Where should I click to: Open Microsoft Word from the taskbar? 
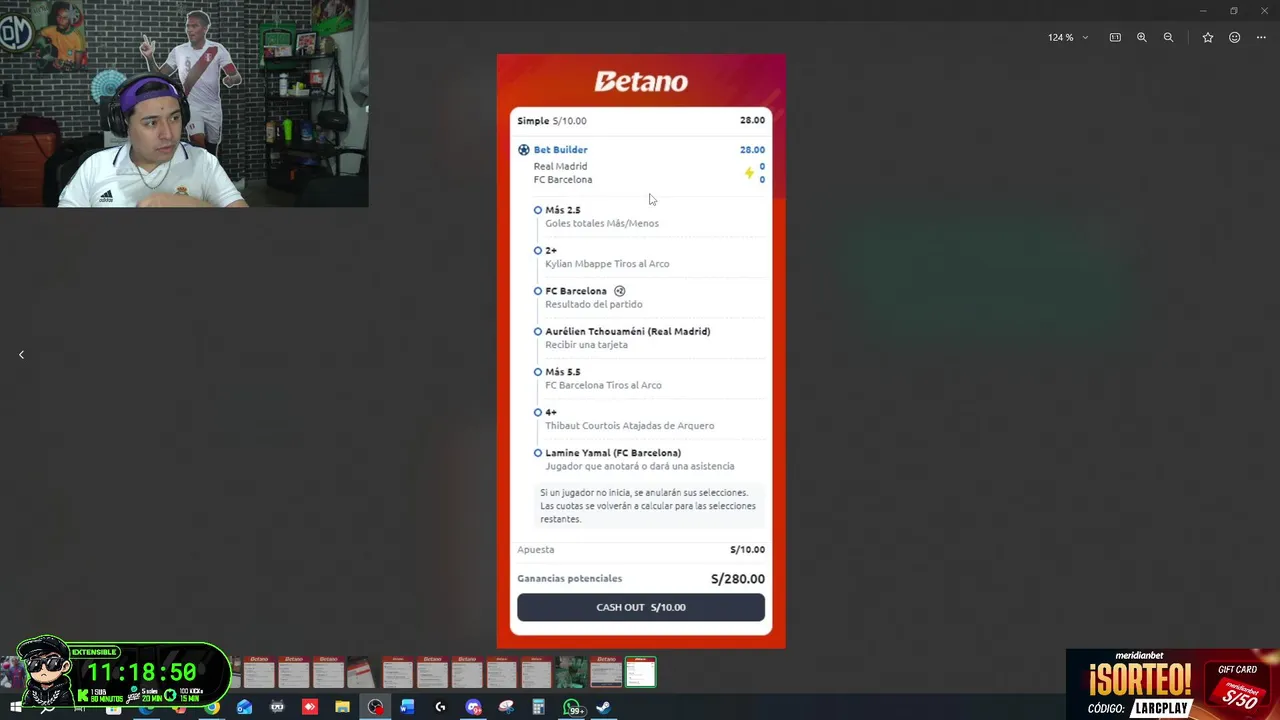(x=407, y=707)
